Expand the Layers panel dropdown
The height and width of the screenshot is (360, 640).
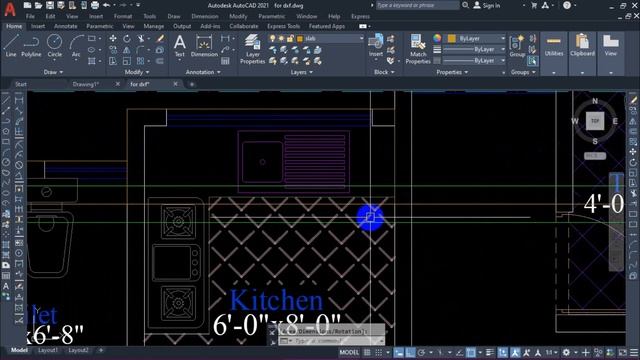[x=302, y=72]
